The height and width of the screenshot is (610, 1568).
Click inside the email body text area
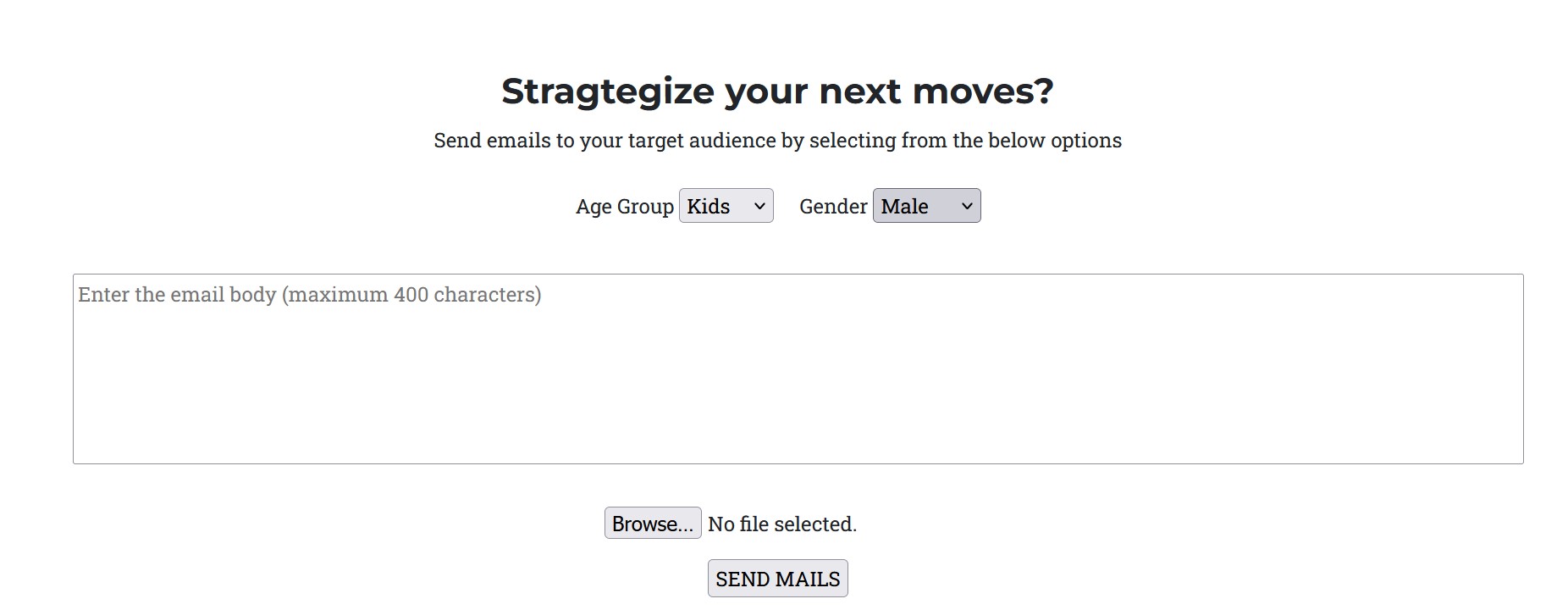pyautogui.click(x=798, y=369)
